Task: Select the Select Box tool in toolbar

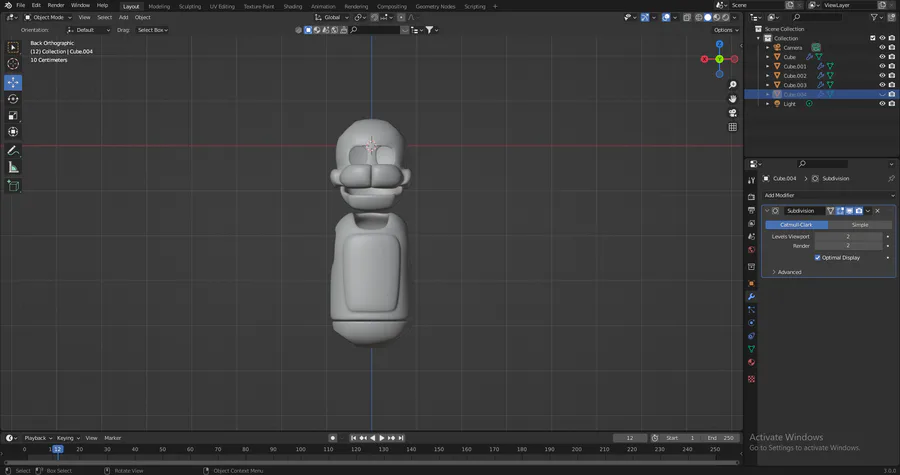Action: click(x=13, y=48)
